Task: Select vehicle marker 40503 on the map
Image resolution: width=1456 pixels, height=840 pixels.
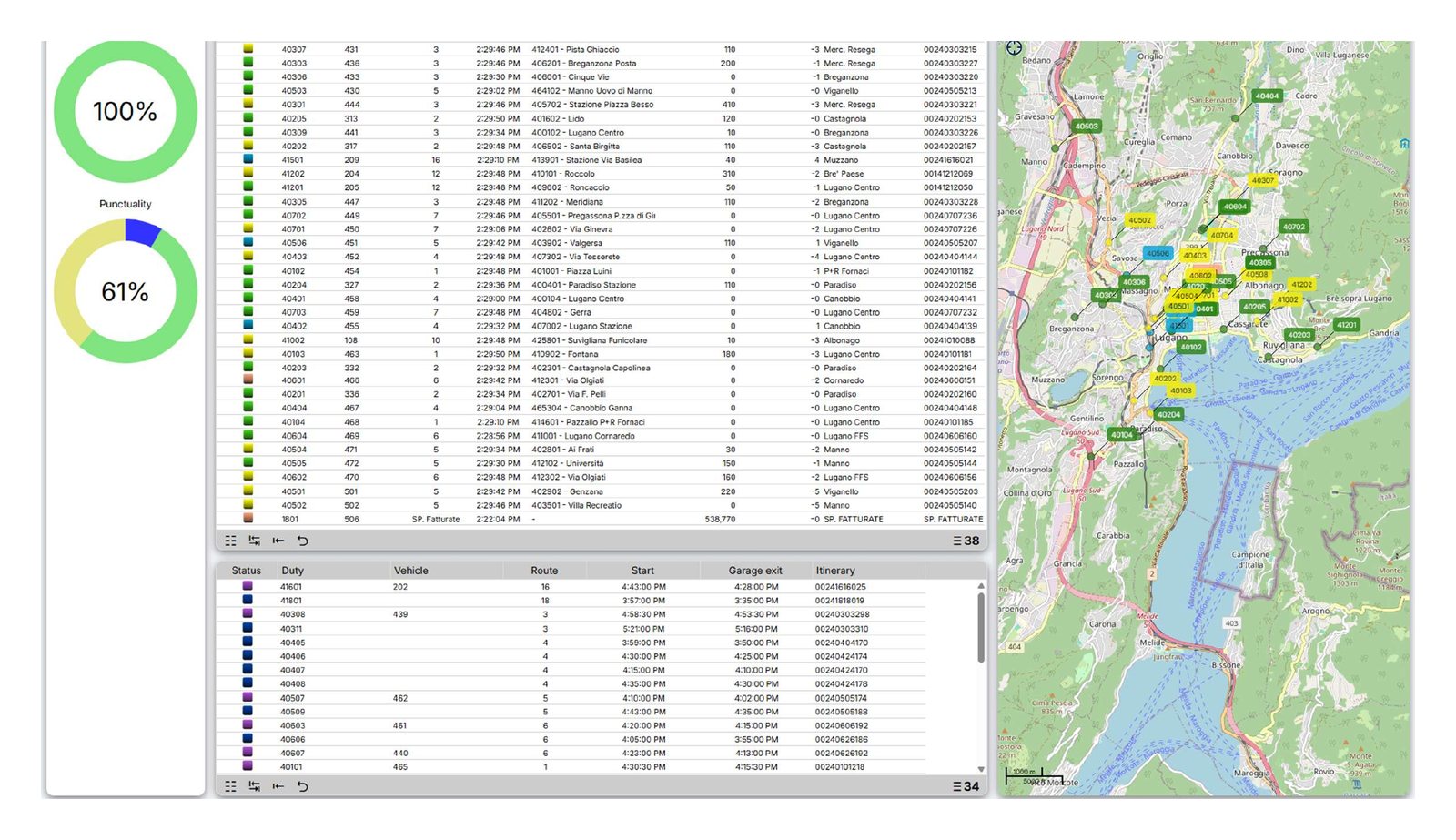Action: tap(1087, 127)
